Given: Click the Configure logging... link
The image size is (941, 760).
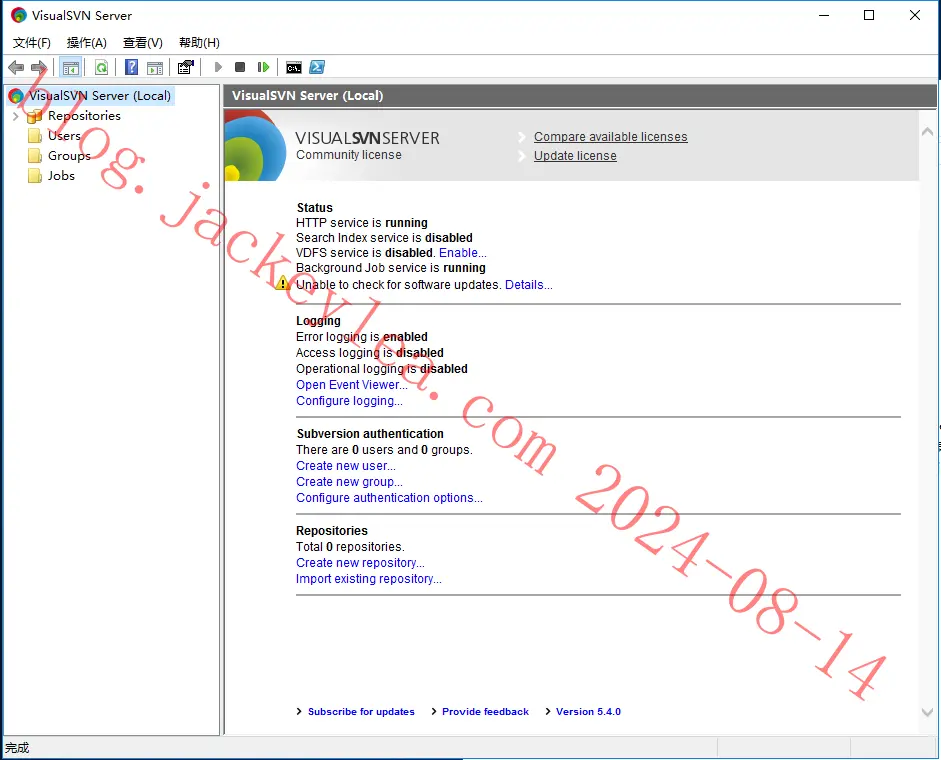Looking at the screenshot, I should pyautogui.click(x=349, y=401).
